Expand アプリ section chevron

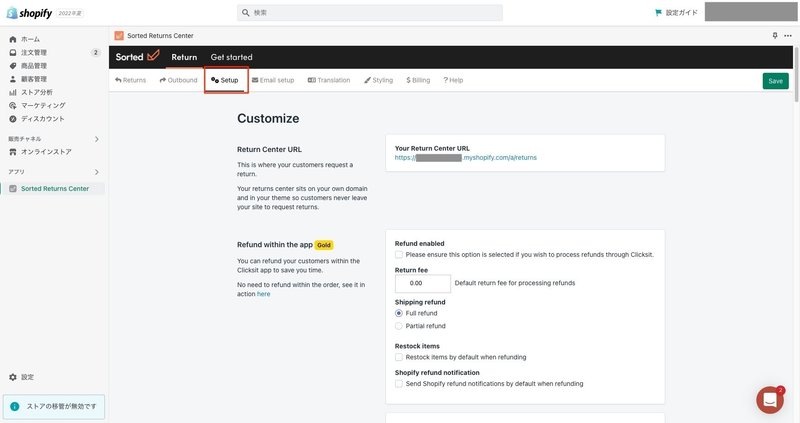point(97,172)
